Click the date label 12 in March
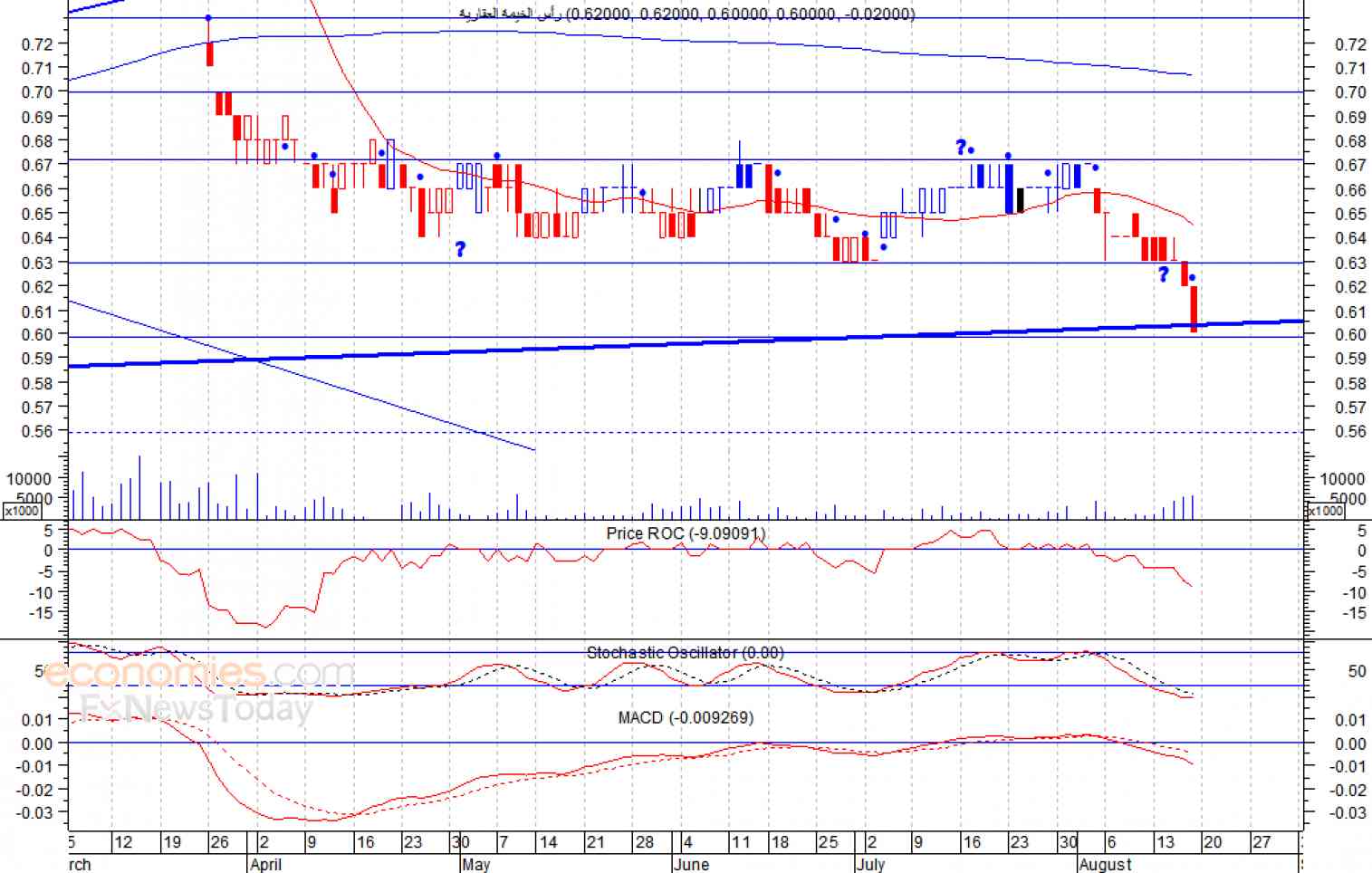Screen dimensions: 1372x873 (x=122, y=842)
